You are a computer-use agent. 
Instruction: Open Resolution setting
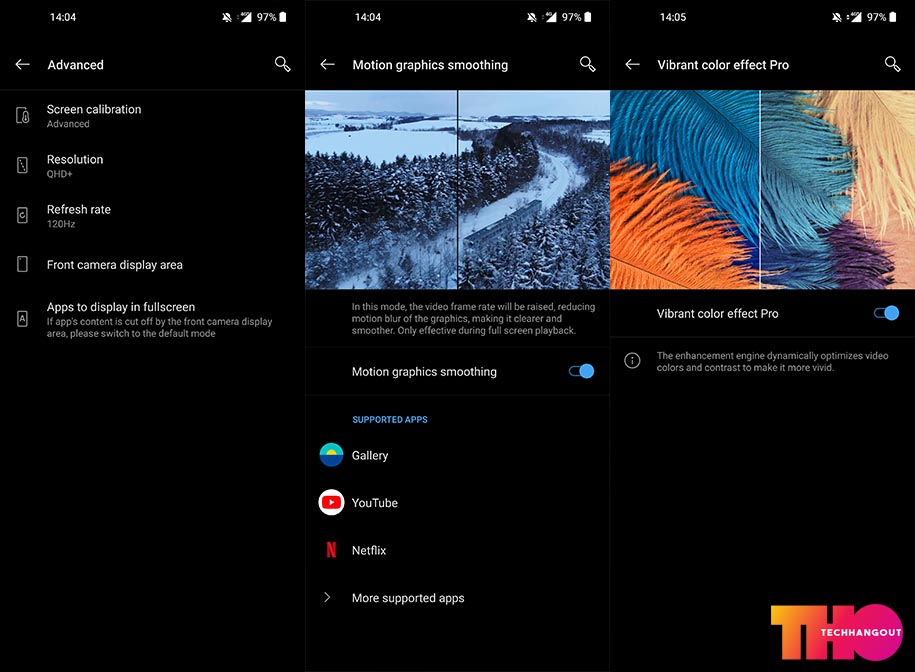tap(152, 166)
